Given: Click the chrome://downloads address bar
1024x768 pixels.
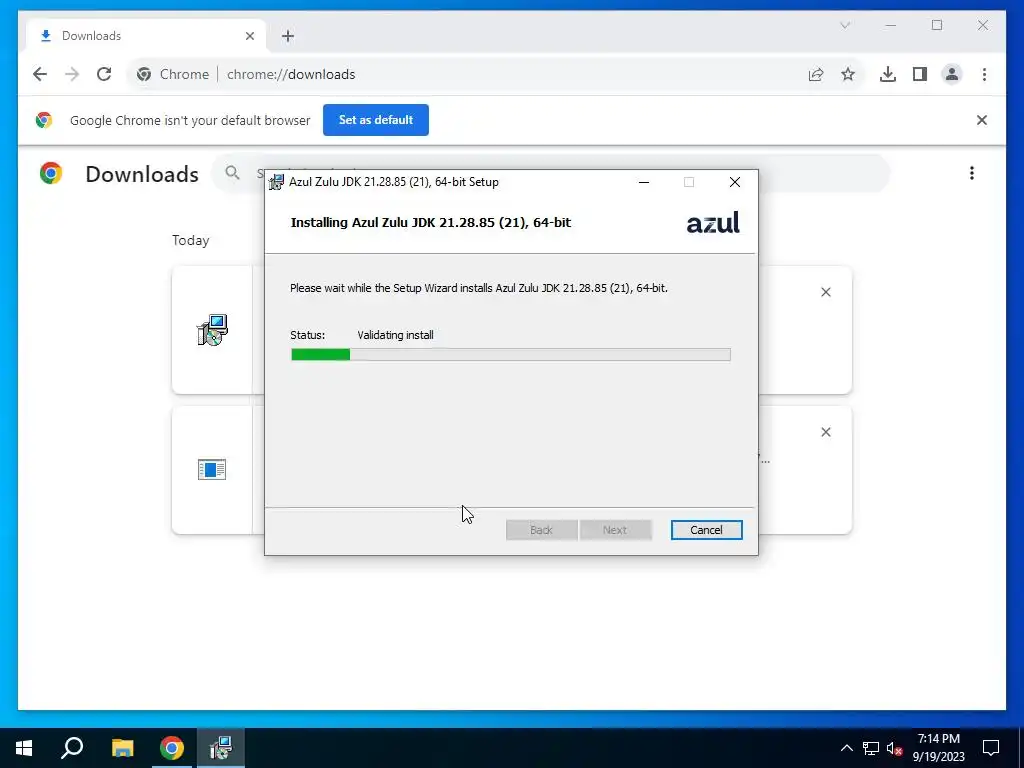Looking at the screenshot, I should [496, 74].
